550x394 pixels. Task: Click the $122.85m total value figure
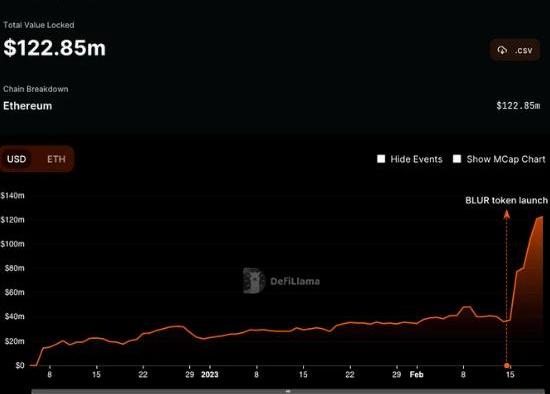pos(54,48)
